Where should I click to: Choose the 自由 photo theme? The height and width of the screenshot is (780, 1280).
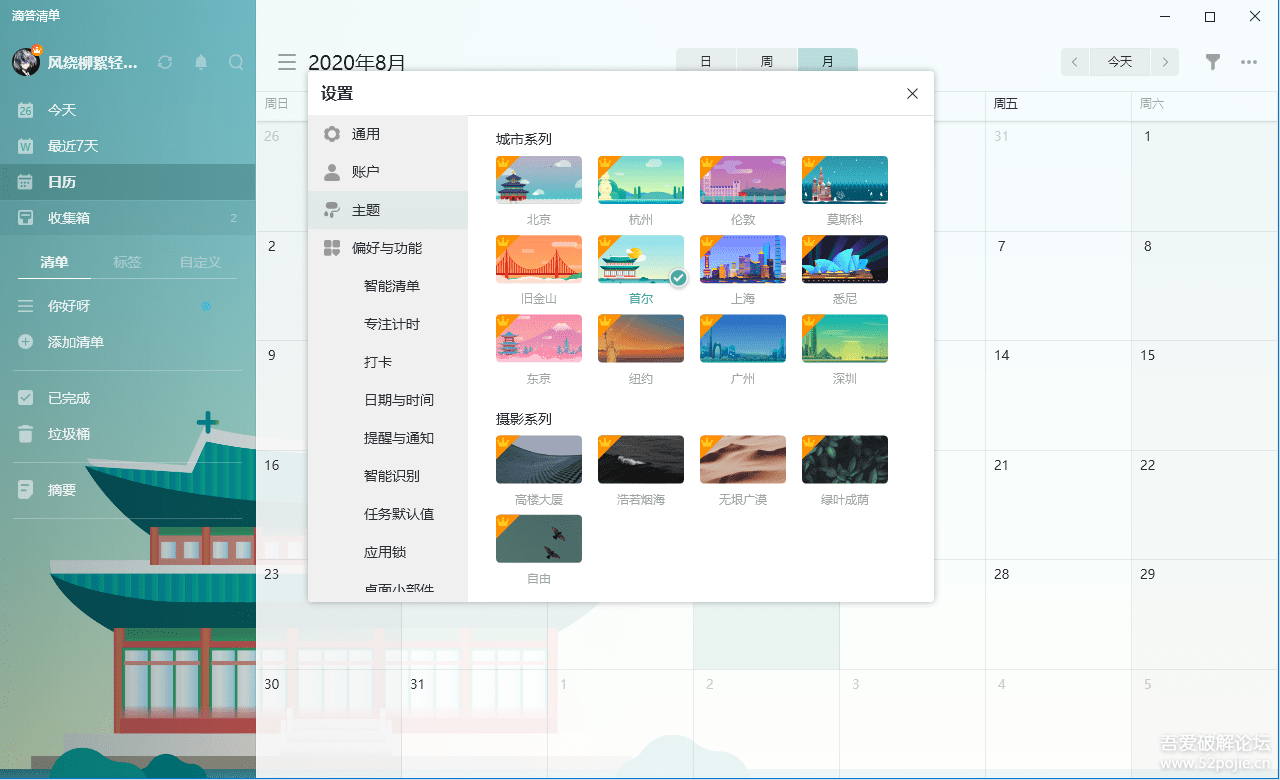pyautogui.click(x=539, y=539)
